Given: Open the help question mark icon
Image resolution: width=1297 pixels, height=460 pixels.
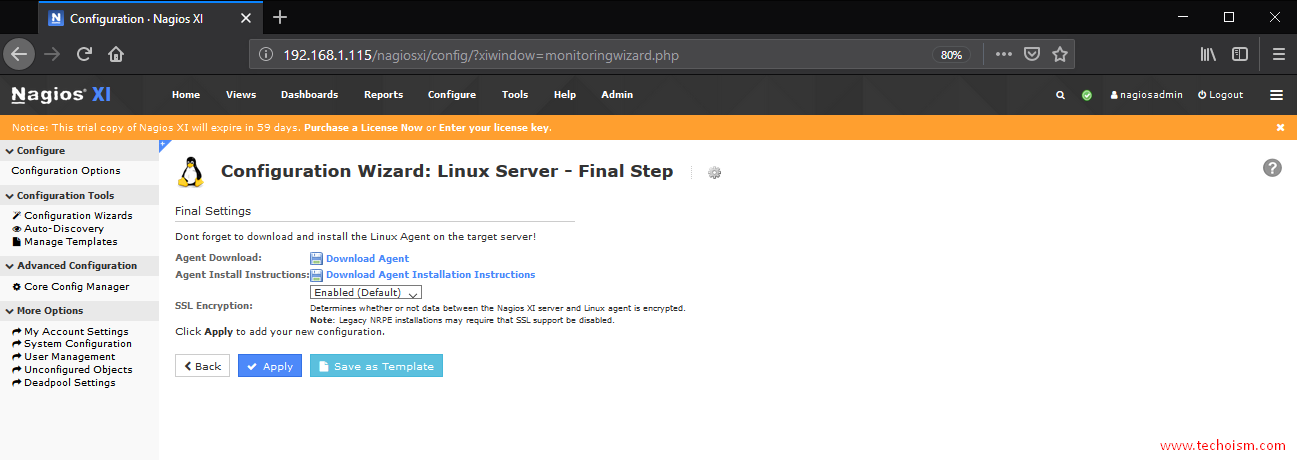Looking at the screenshot, I should point(1272,168).
